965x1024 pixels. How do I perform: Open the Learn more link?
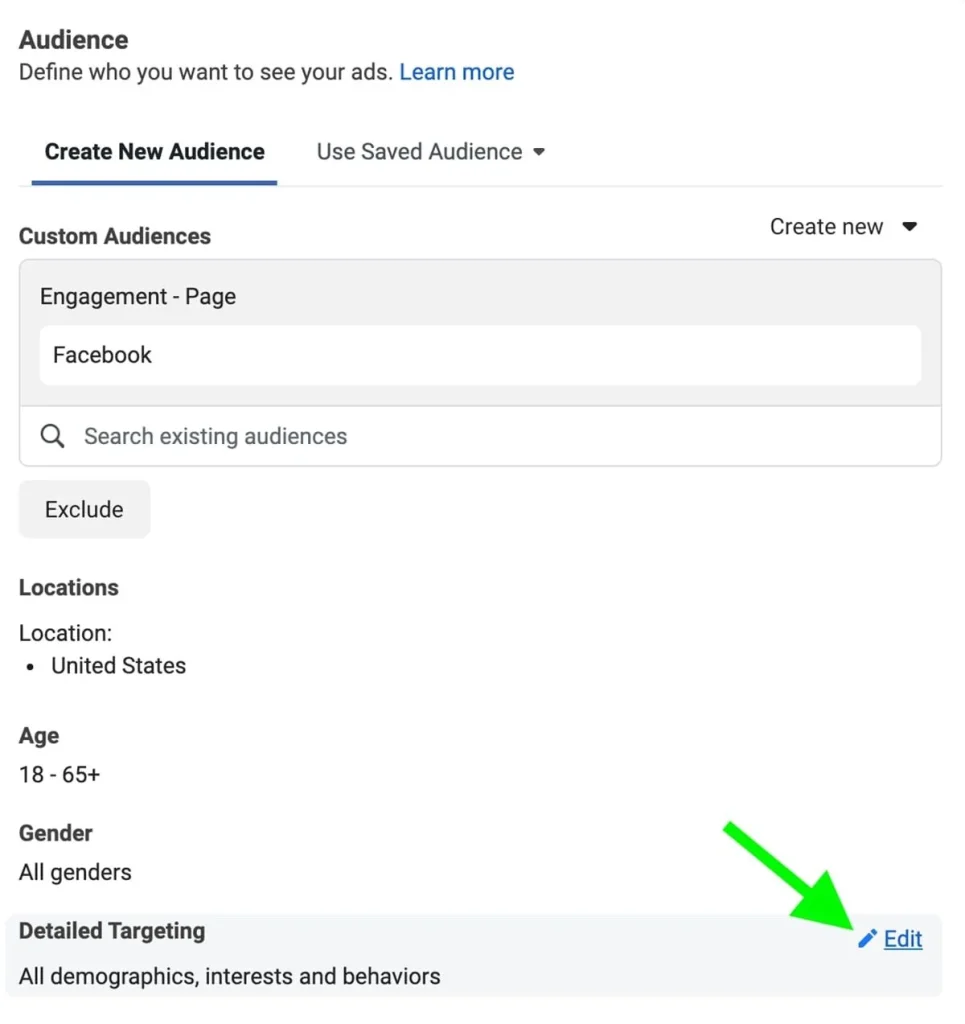[456, 72]
